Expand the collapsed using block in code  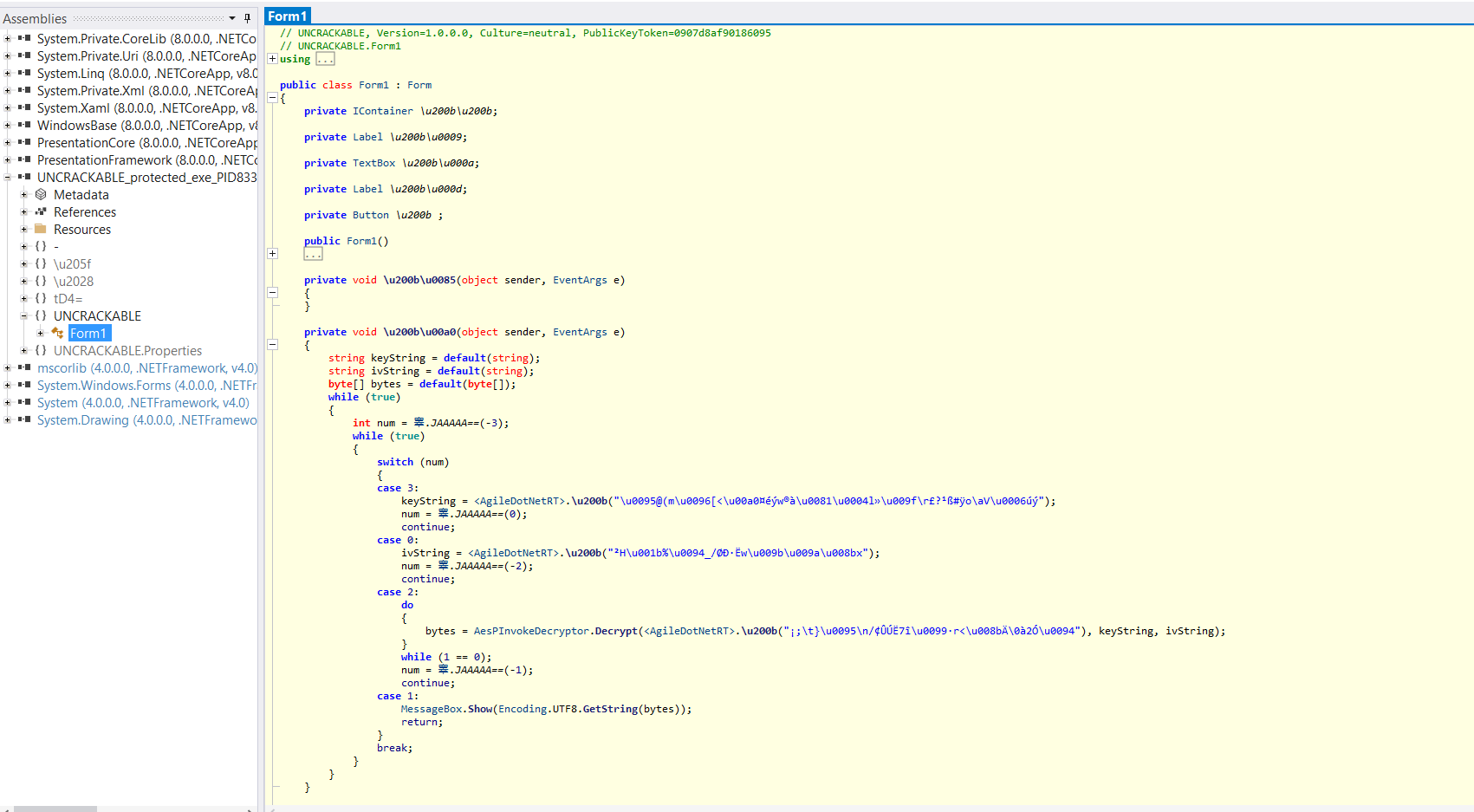272,59
